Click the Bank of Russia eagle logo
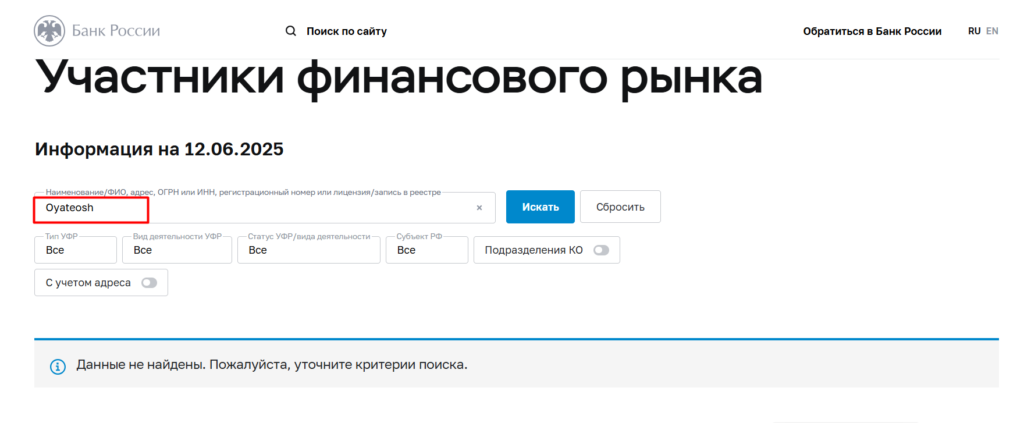The width and height of the screenshot is (1024, 423). click(x=50, y=31)
